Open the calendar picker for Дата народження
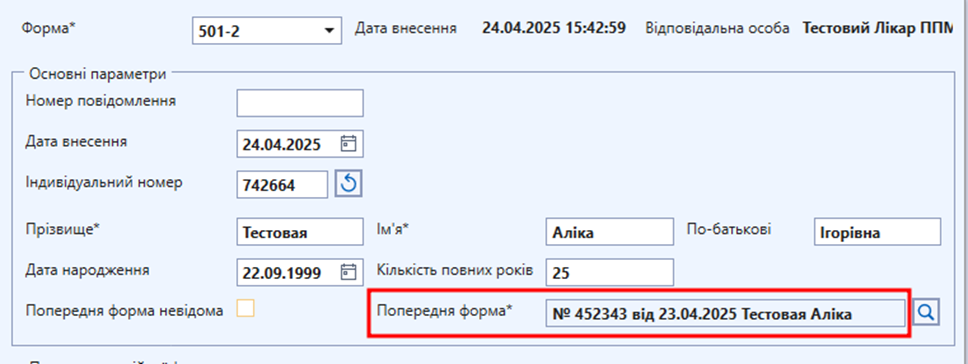This screenshot has width=968, height=364. point(349,271)
